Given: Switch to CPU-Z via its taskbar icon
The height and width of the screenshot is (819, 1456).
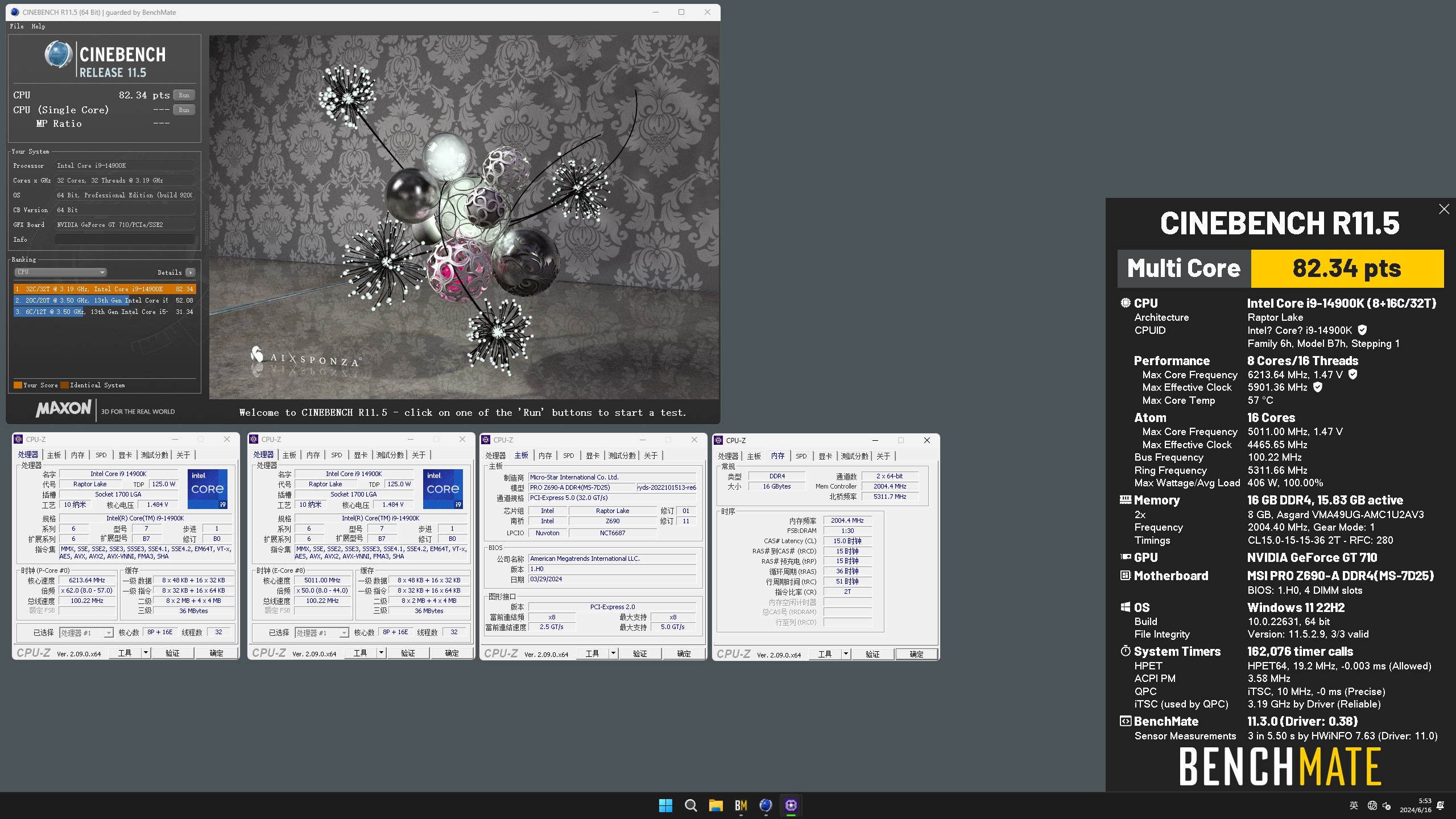Looking at the screenshot, I should [x=791, y=805].
